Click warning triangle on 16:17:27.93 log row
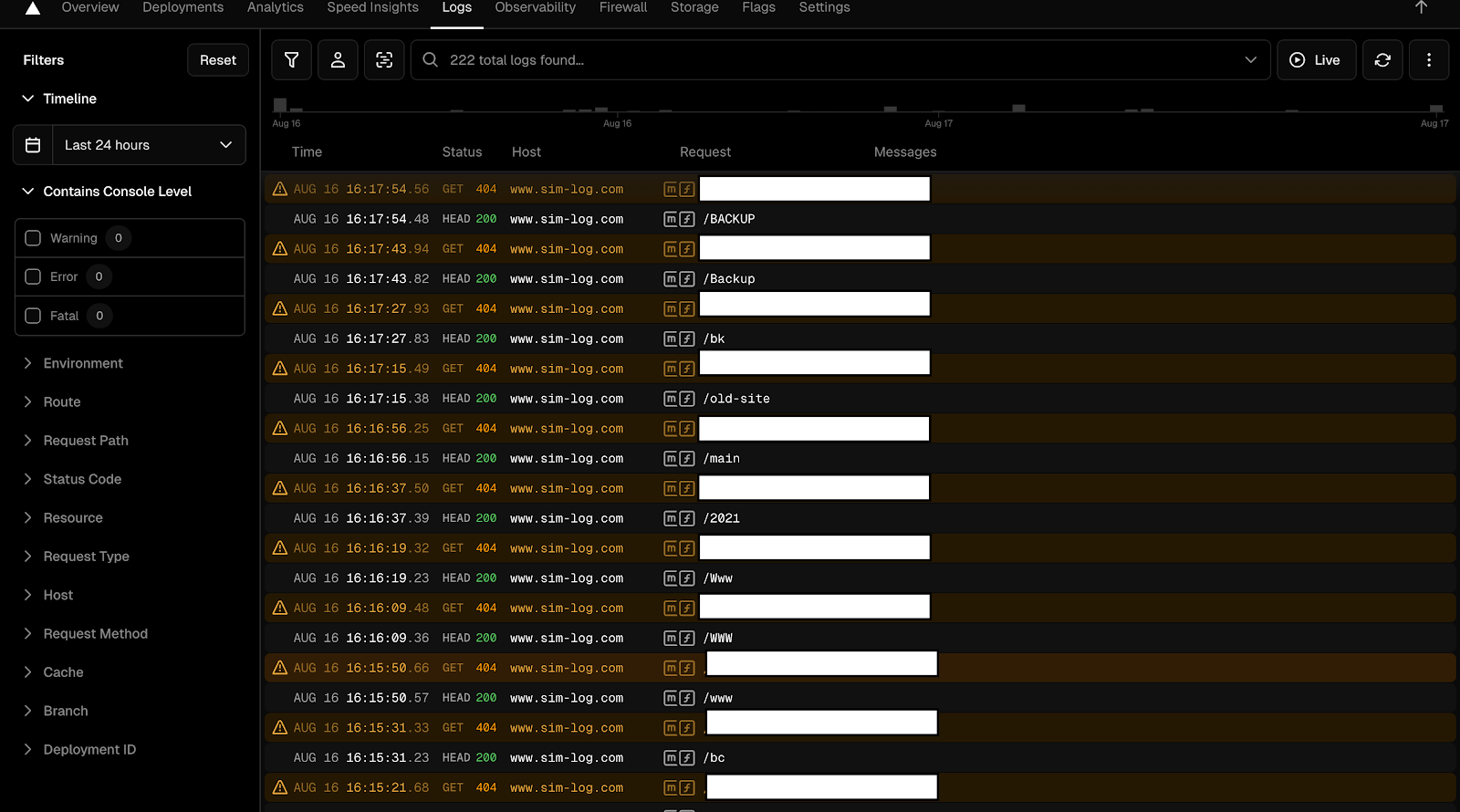The width and height of the screenshot is (1460, 812). tap(280, 308)
